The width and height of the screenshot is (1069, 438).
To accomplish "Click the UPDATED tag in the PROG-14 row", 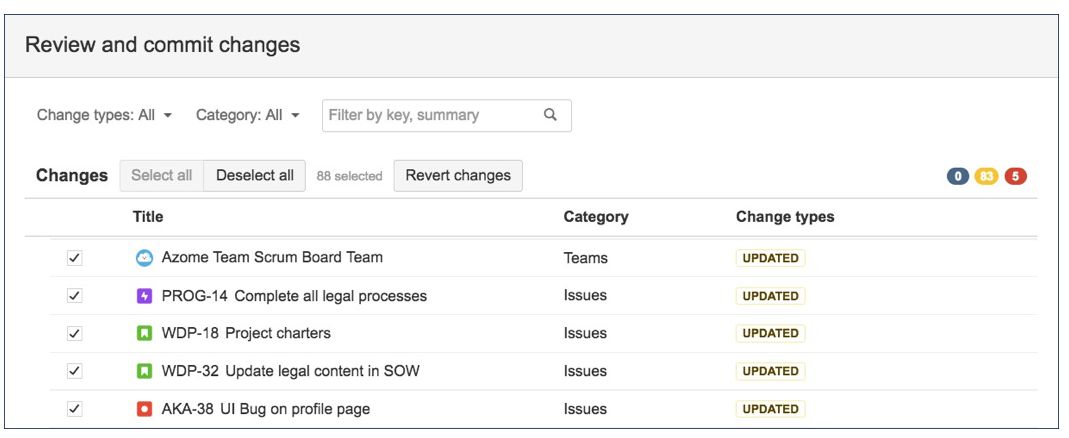I will [770, 296].
